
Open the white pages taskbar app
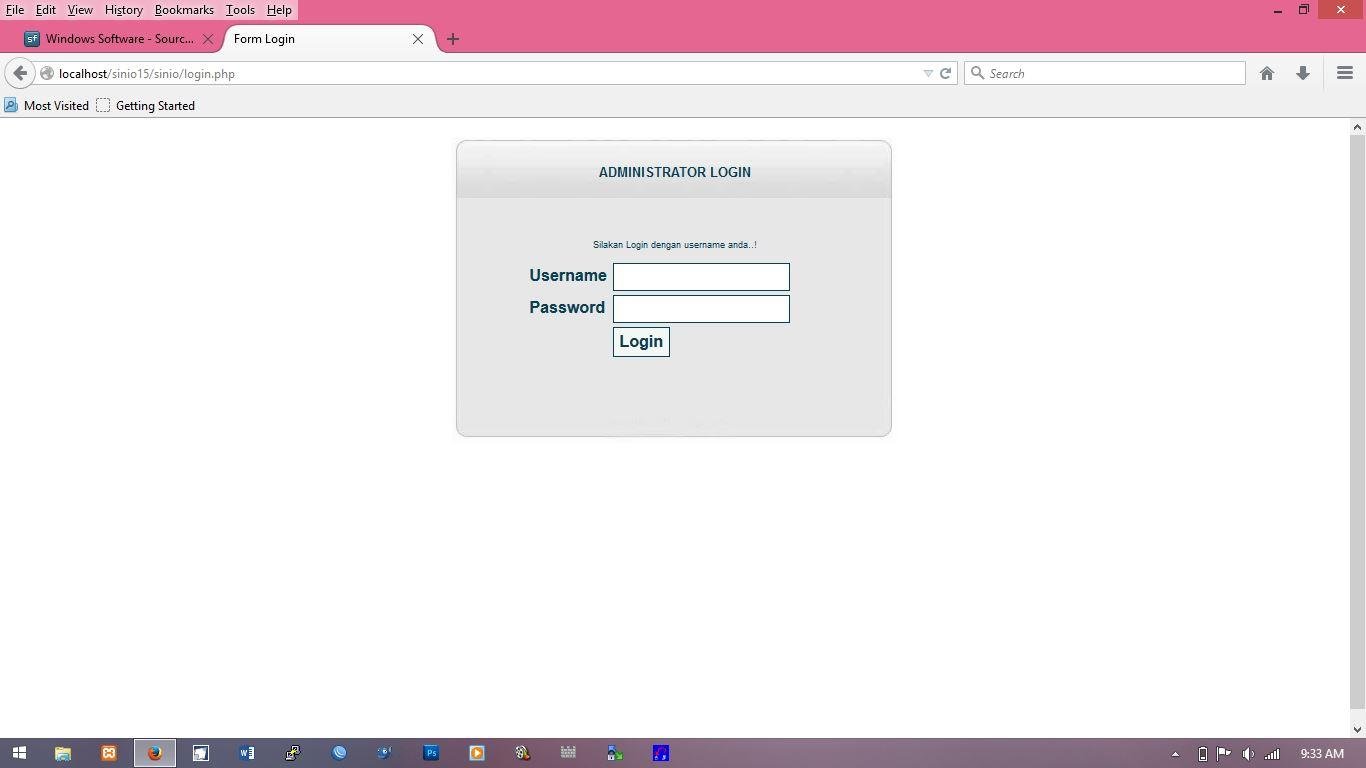click(x=201, y=753)
